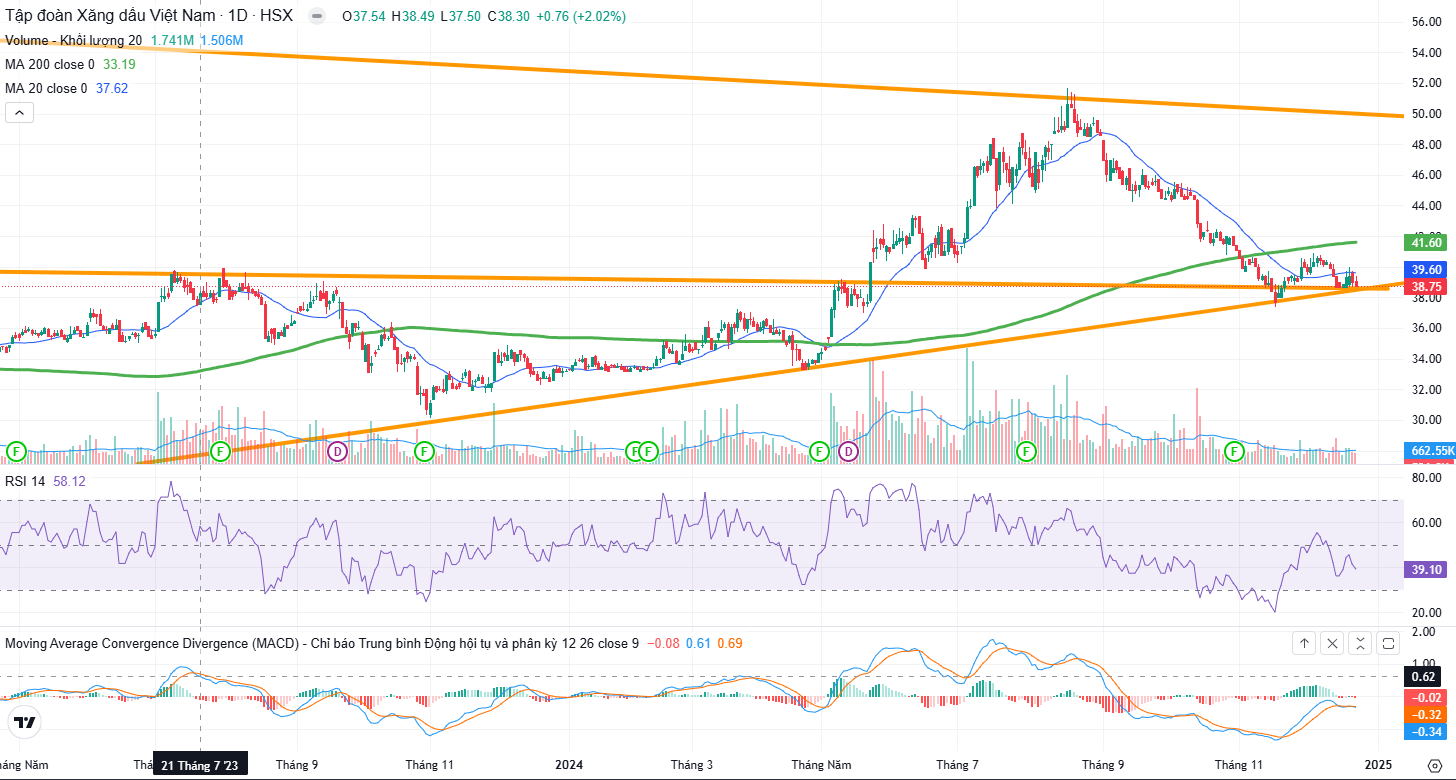Click red 38.75 last price label
1456x780 pixels.
pyautogui.click(x=1427, y=286)
